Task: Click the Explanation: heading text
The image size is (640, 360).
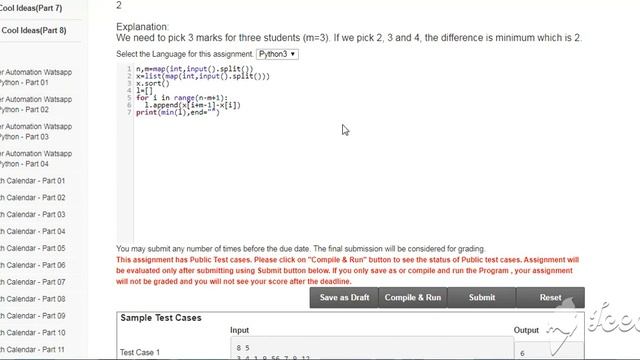Action: 142,27
